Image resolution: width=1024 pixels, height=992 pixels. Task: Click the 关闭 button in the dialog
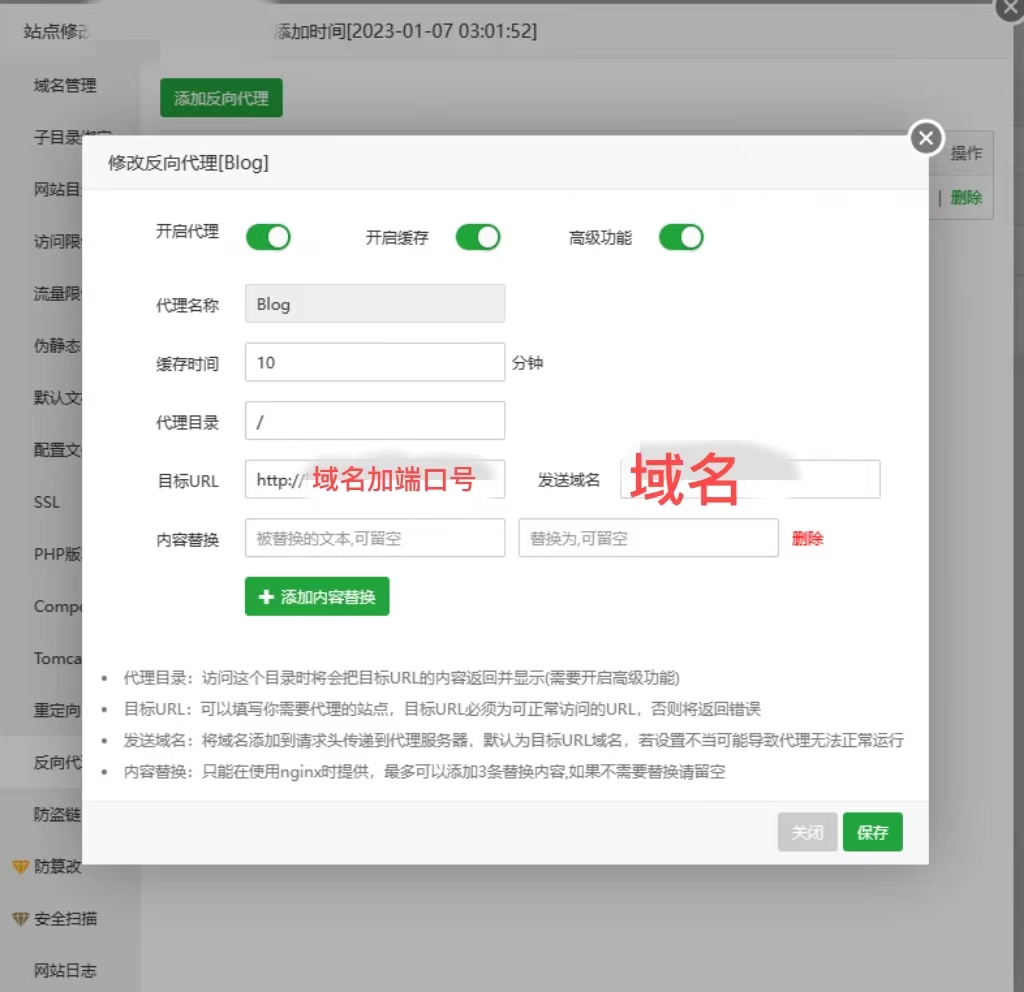pyautogui.click(x=806, y=831)
